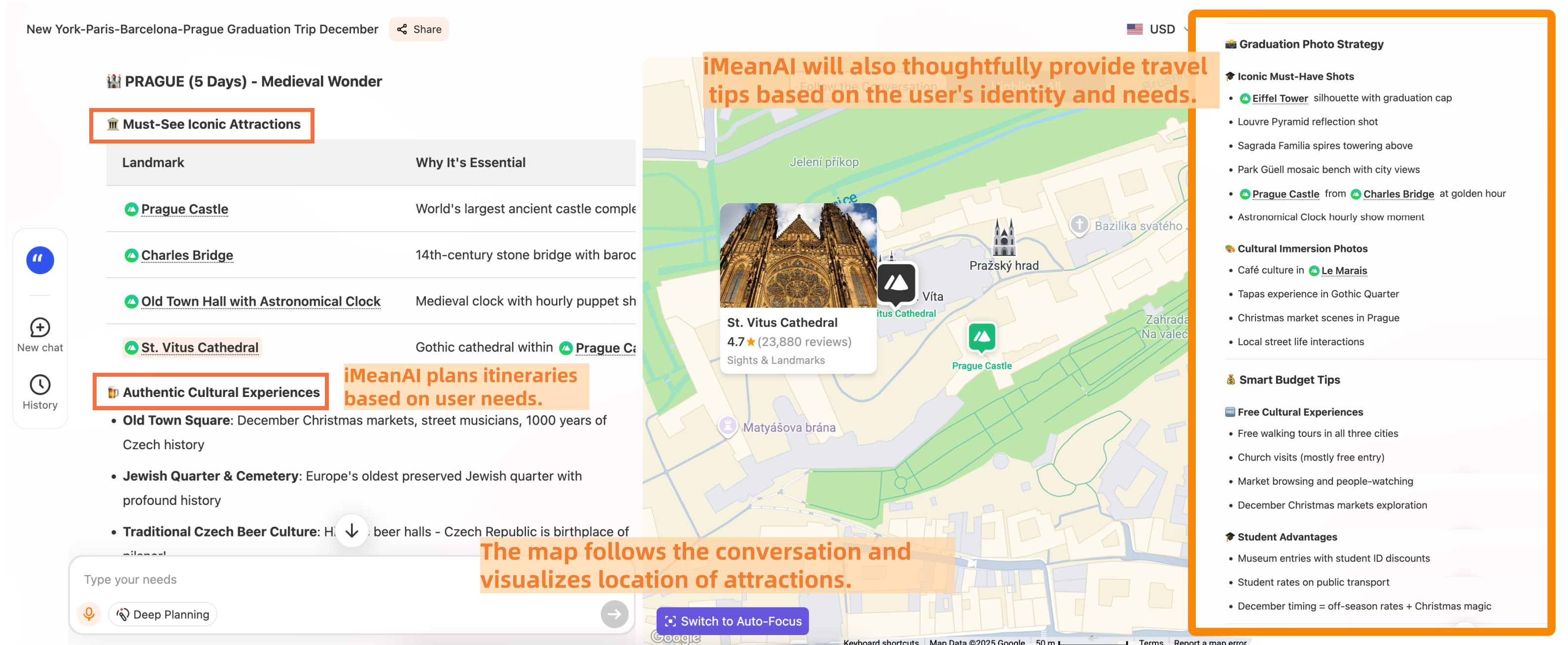Open Charles Bridge link in Iconic Must-Have Shots
Screen dimensions: 1568x645
(1398, 194)
